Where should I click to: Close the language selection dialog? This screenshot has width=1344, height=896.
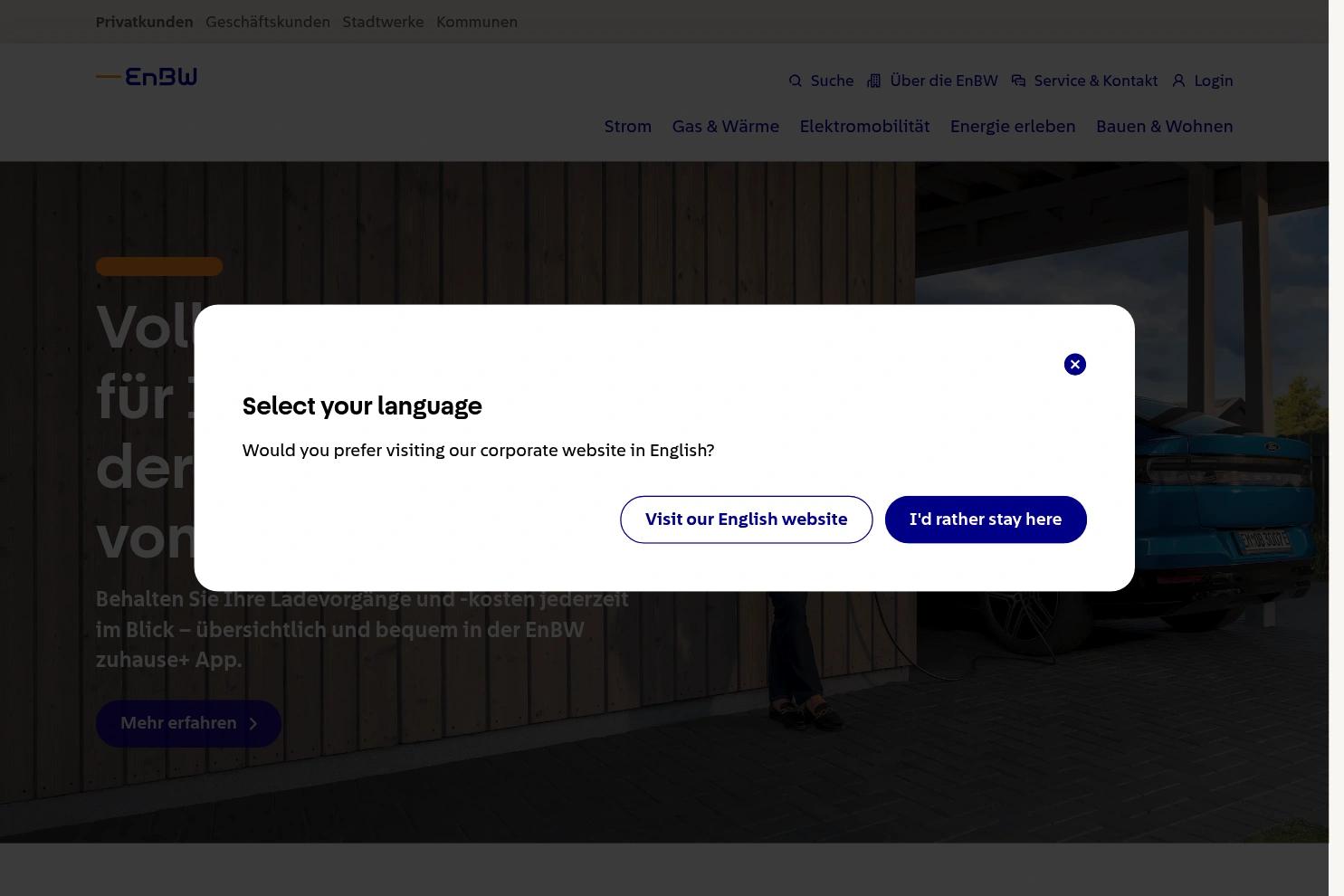tap(1074, 364)
